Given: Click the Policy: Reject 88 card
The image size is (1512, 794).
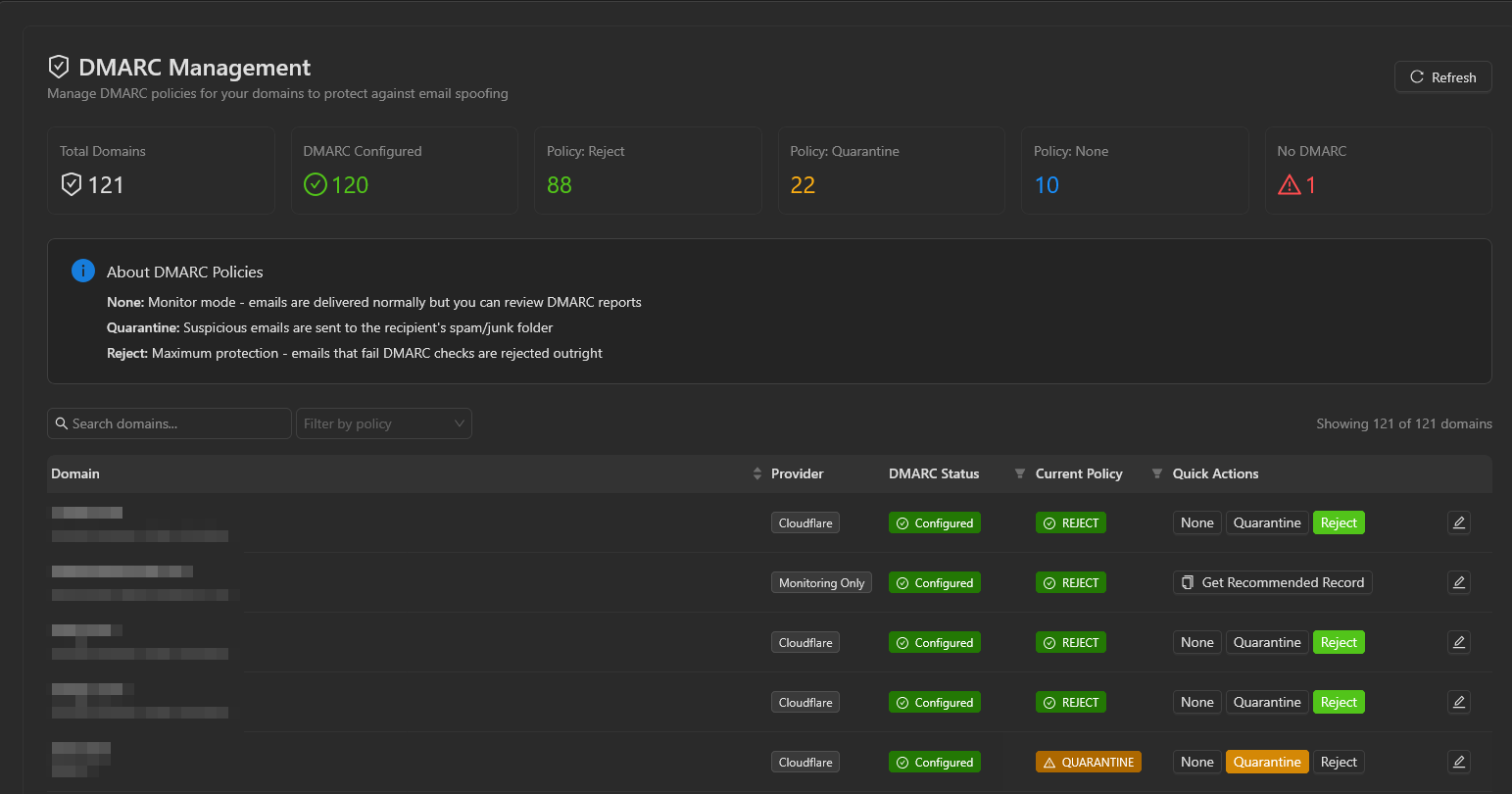Looking at the screenshot, I should (648, 171).
